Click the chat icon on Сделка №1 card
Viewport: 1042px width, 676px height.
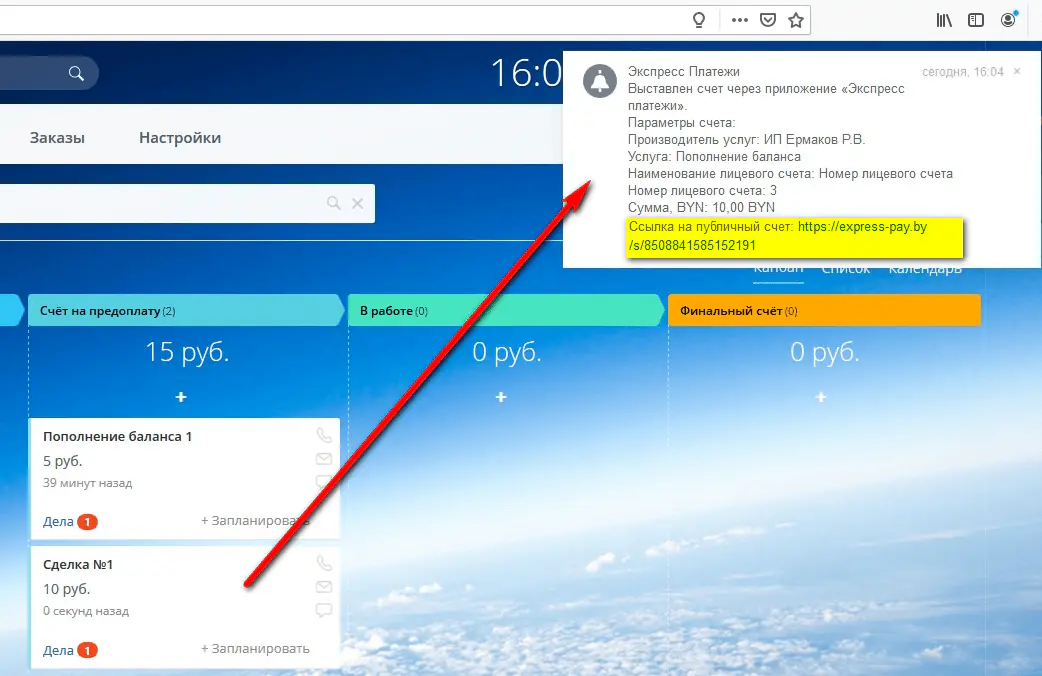pyautogui.click(x=323, y=610)
